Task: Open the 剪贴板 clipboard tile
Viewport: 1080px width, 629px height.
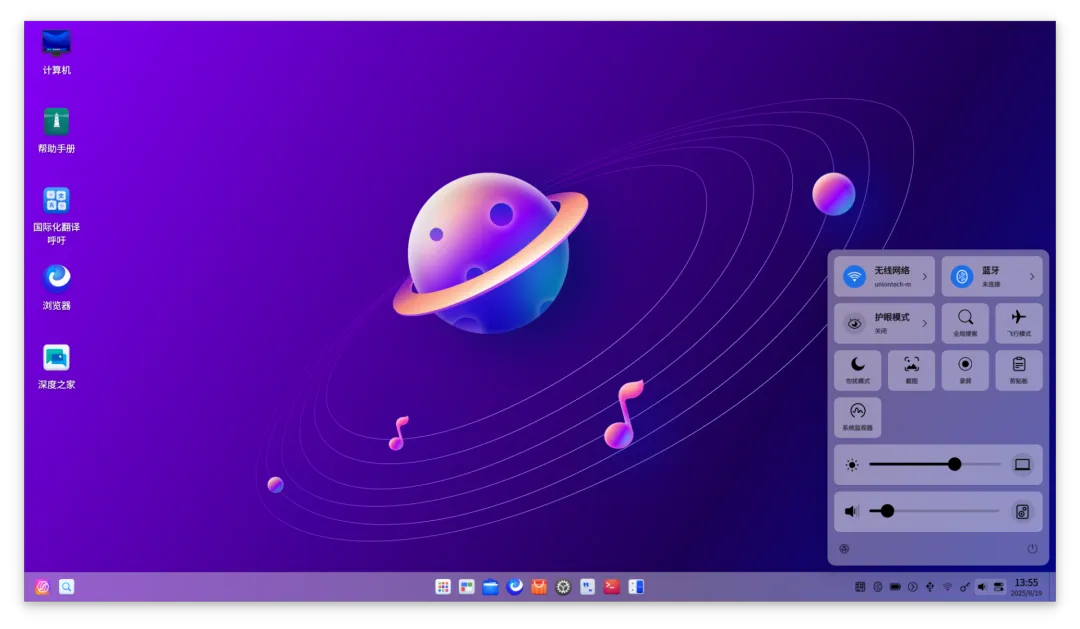Action: 1019,370
